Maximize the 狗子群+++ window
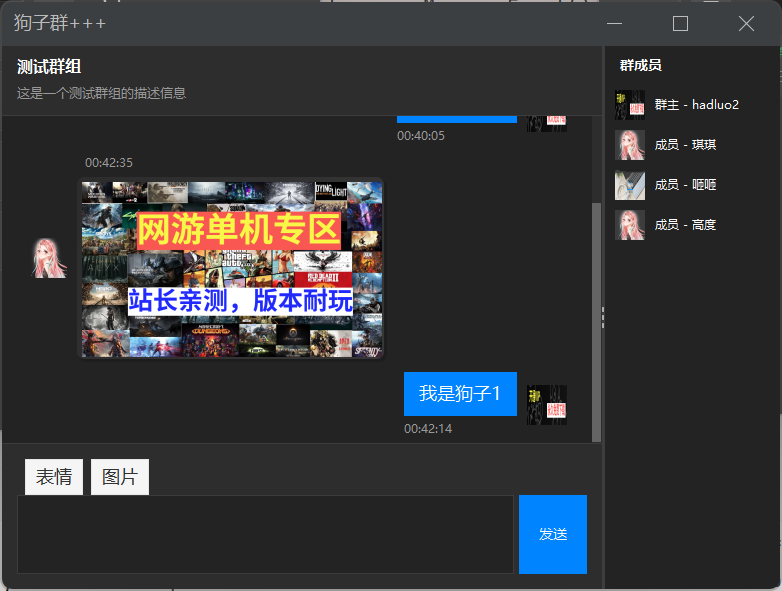Screen dimensions: 782x591 coord(680,23)
